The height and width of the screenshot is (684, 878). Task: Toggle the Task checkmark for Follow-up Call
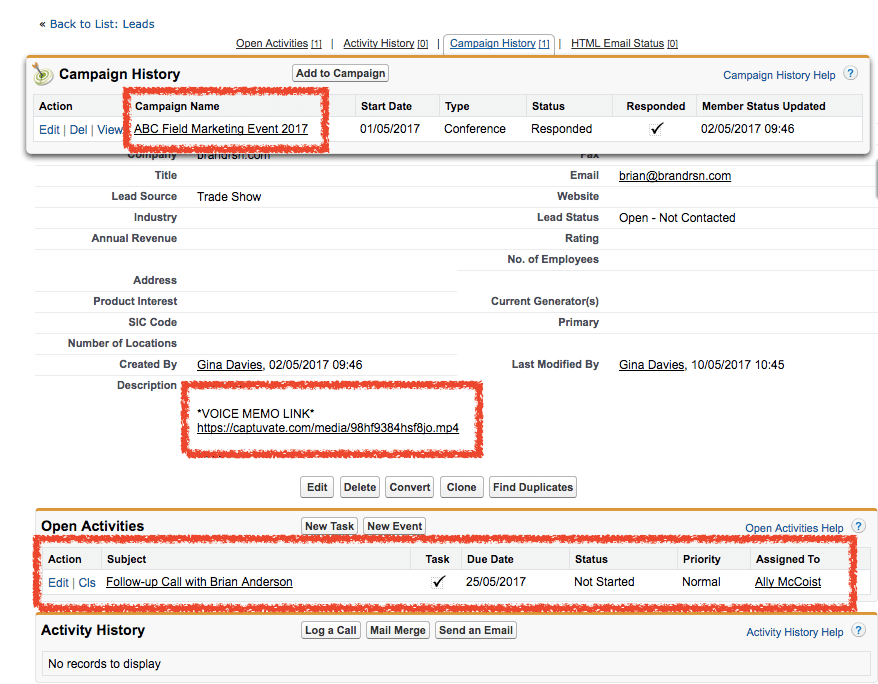point(438,582)
